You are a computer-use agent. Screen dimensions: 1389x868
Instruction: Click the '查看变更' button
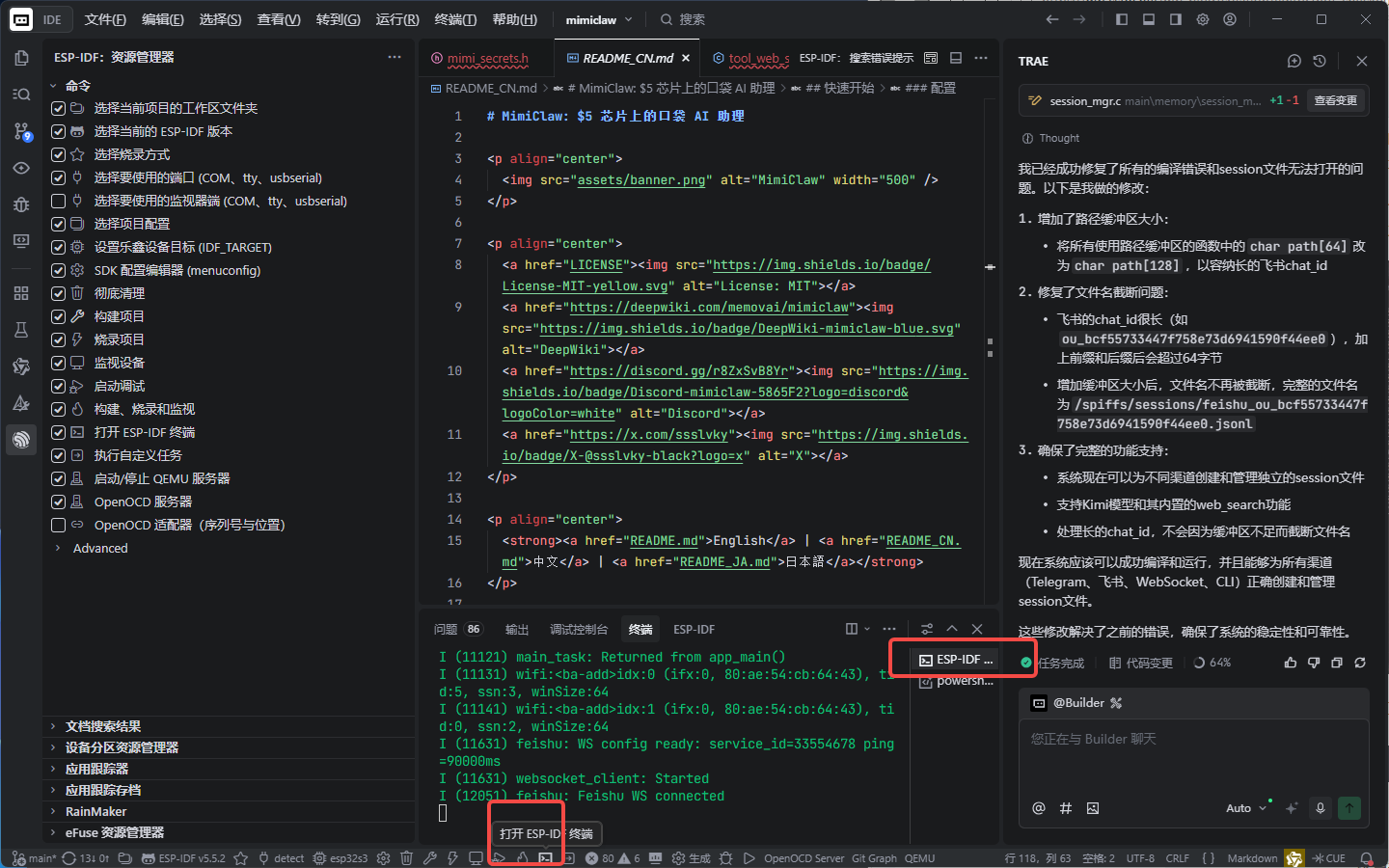[x=1336, y=100]
